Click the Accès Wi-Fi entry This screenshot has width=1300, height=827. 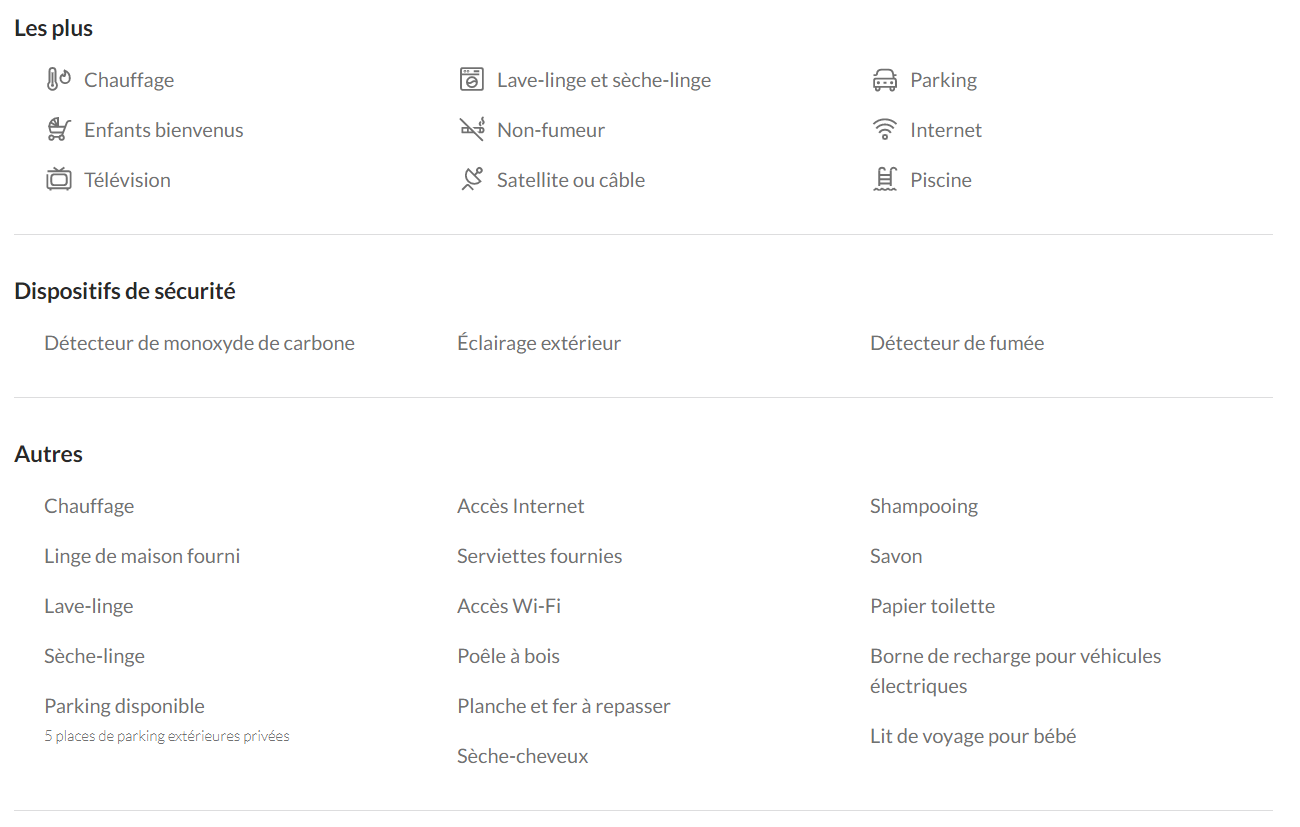[509, 606]
